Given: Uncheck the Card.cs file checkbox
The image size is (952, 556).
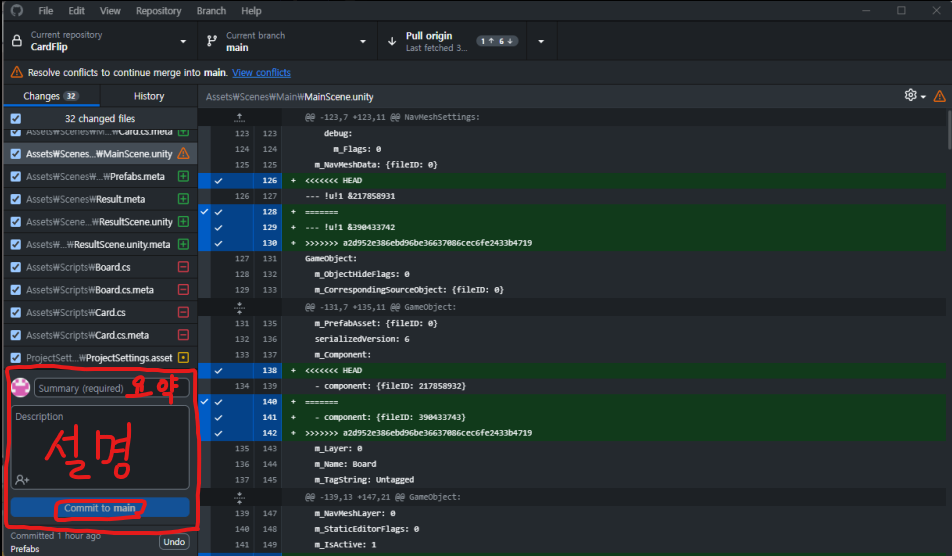Looking at the screenshot, I should [x=16, y=312].
